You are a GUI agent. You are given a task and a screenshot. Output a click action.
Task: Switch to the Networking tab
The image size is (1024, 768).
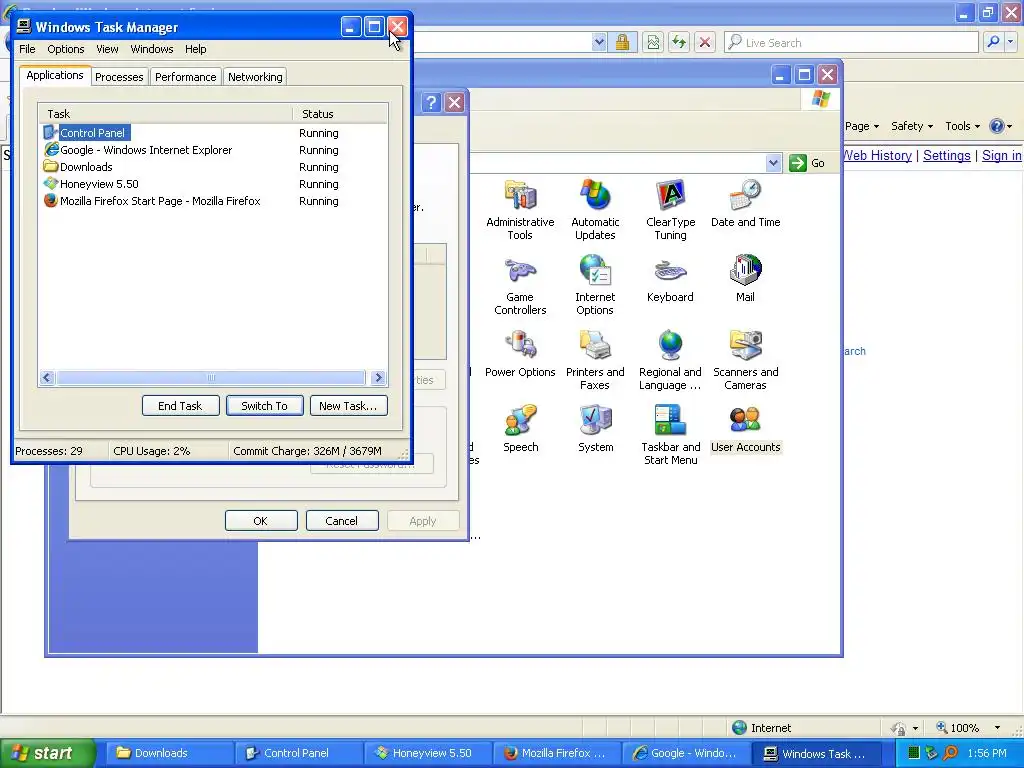[255, 77]
